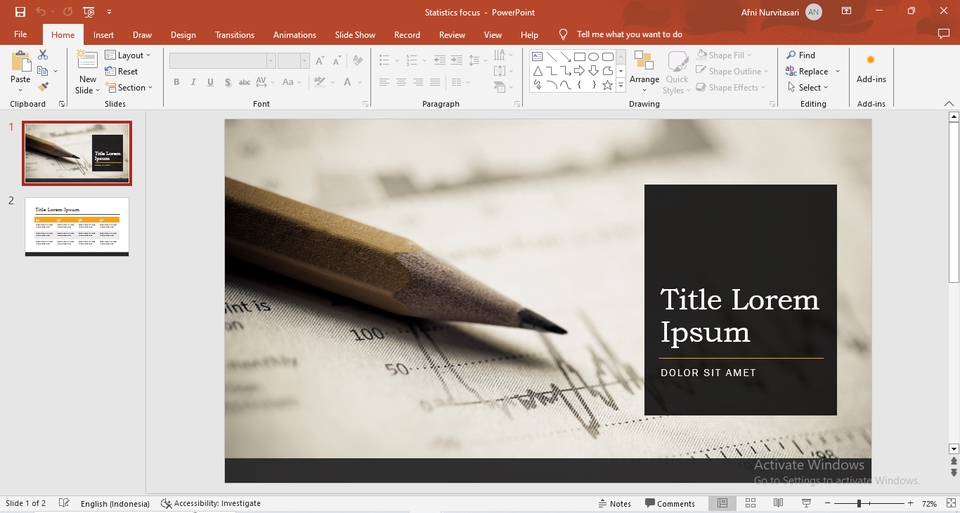The width and height of the screenshot is (960, 513).
Task: Open the Quick Styles gallery
Action: [x=677, y=72]
